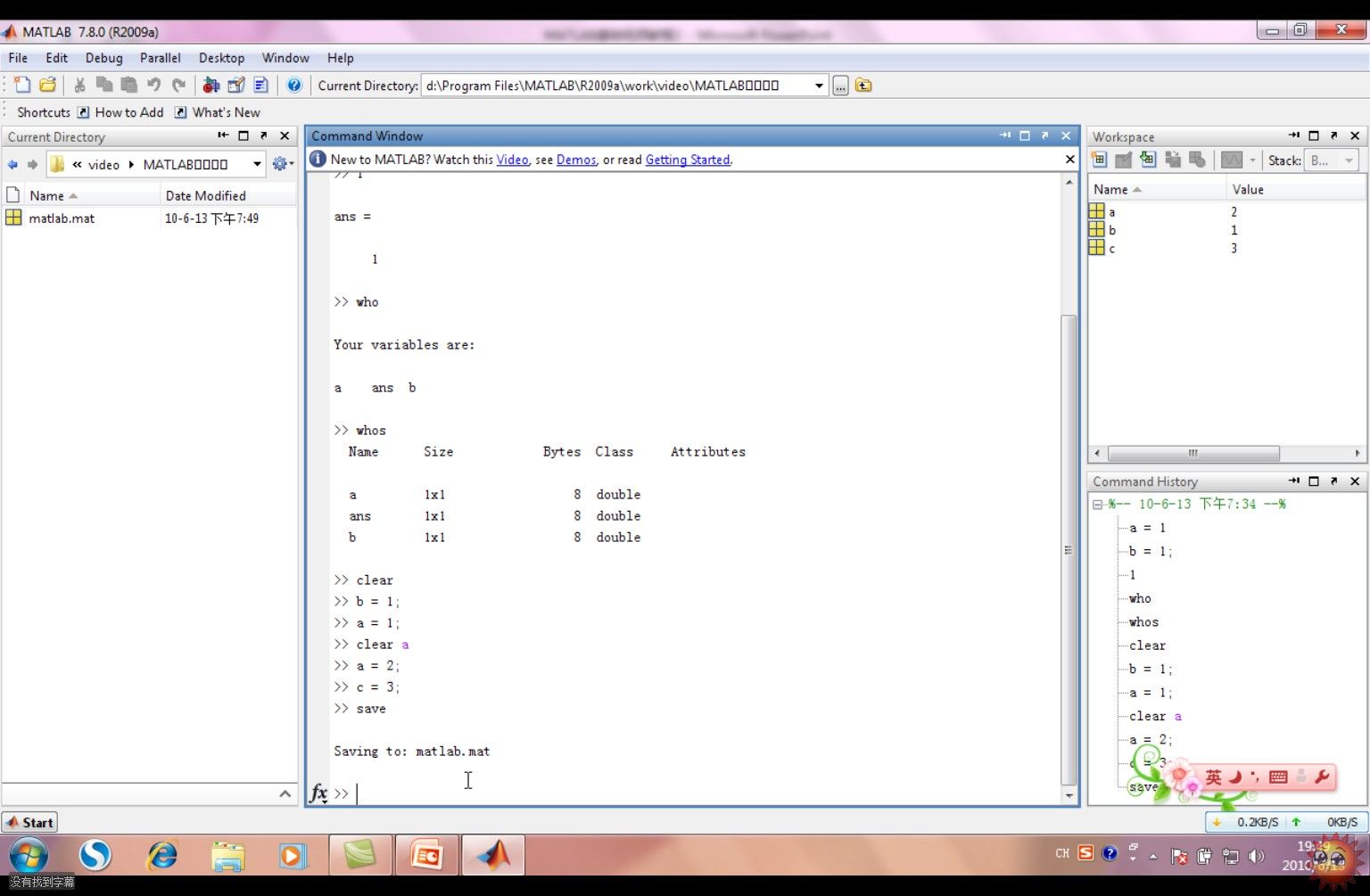Screen dimensions: 1370x896
Task: Open the Parallel menu
Action: pyautogui.click(x=161, y=58)
